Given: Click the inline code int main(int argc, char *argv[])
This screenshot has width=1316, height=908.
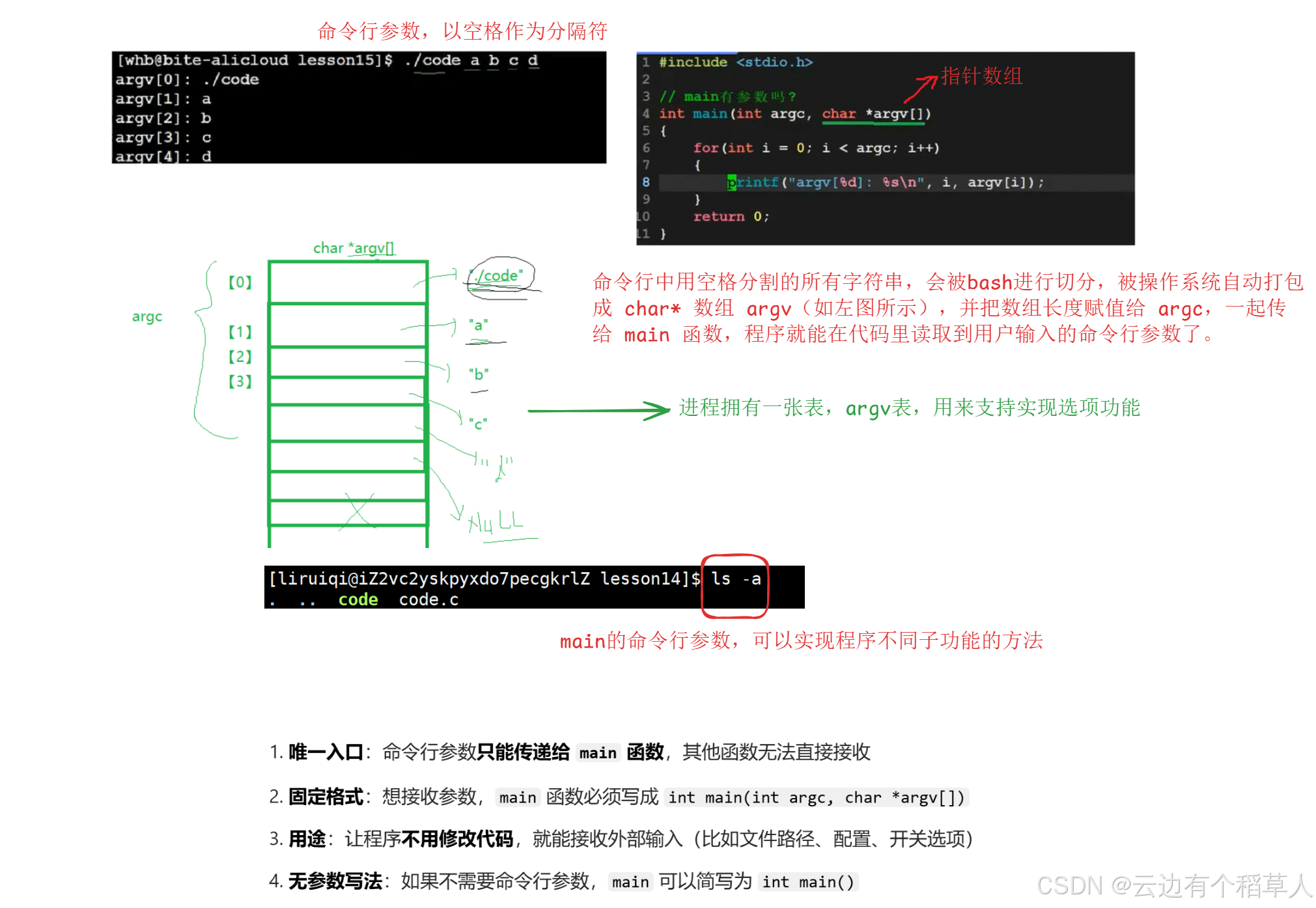Looking at the screenshot, I should tap(816, 797).
